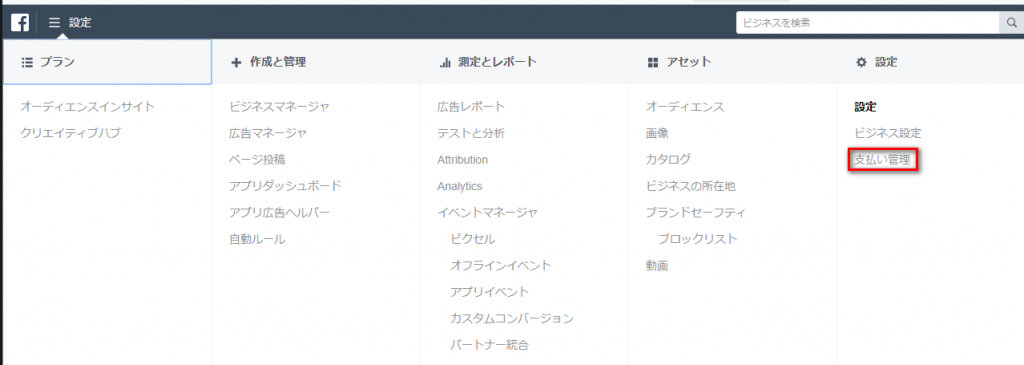The height and width of the screenshot is (365, 1024).
Task: Click the gear icon beside 設定
Action: [x=861, y=62]
